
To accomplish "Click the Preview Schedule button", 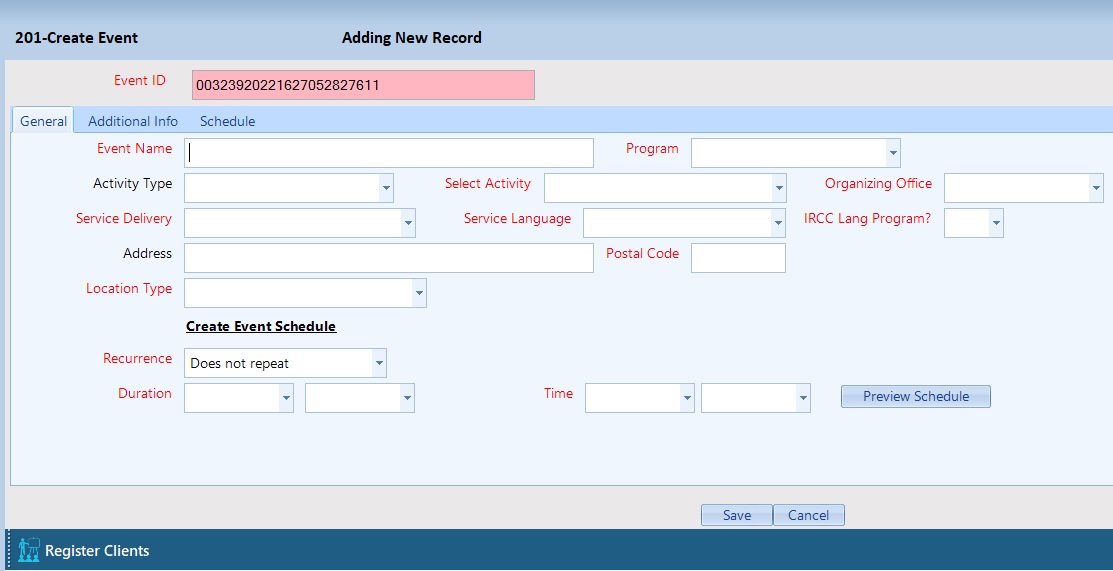I will [x=915, y=396].
